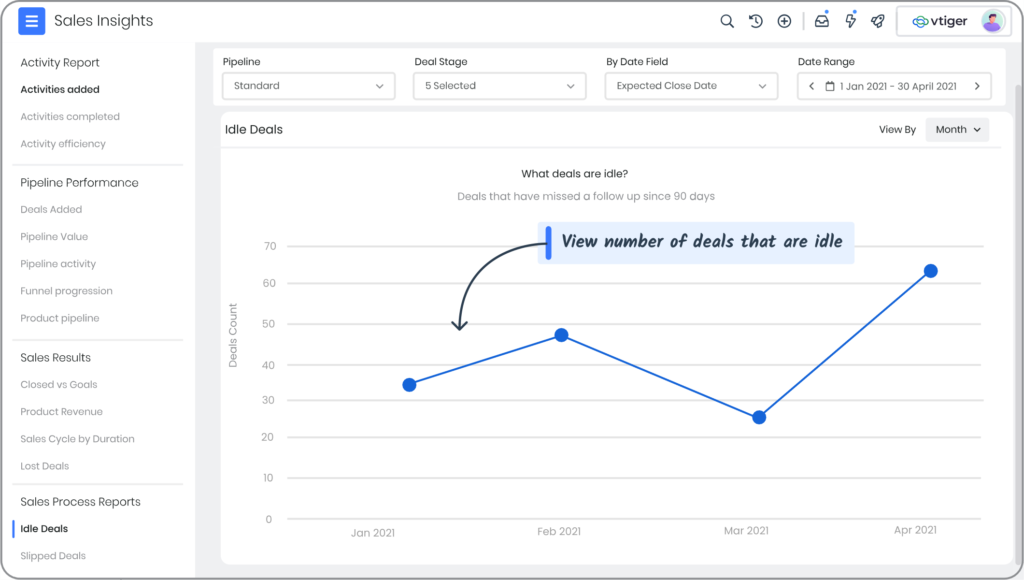Expand the Deal Stage 5 Selected dropdown
This screenshot has width=1024, height=580.
pos(500,86)
